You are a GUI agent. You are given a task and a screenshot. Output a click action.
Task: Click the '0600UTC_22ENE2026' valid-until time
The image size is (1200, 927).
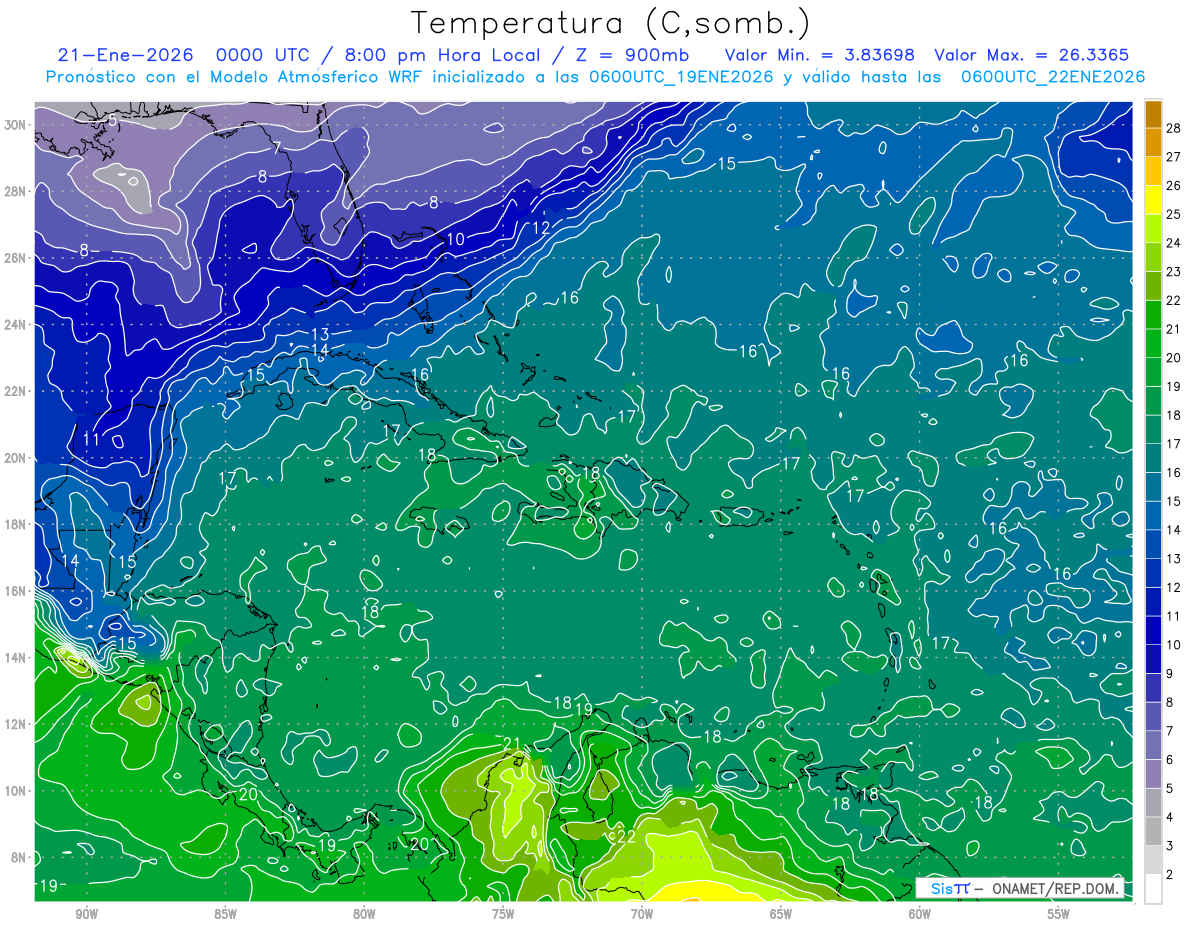(1053, 77)
